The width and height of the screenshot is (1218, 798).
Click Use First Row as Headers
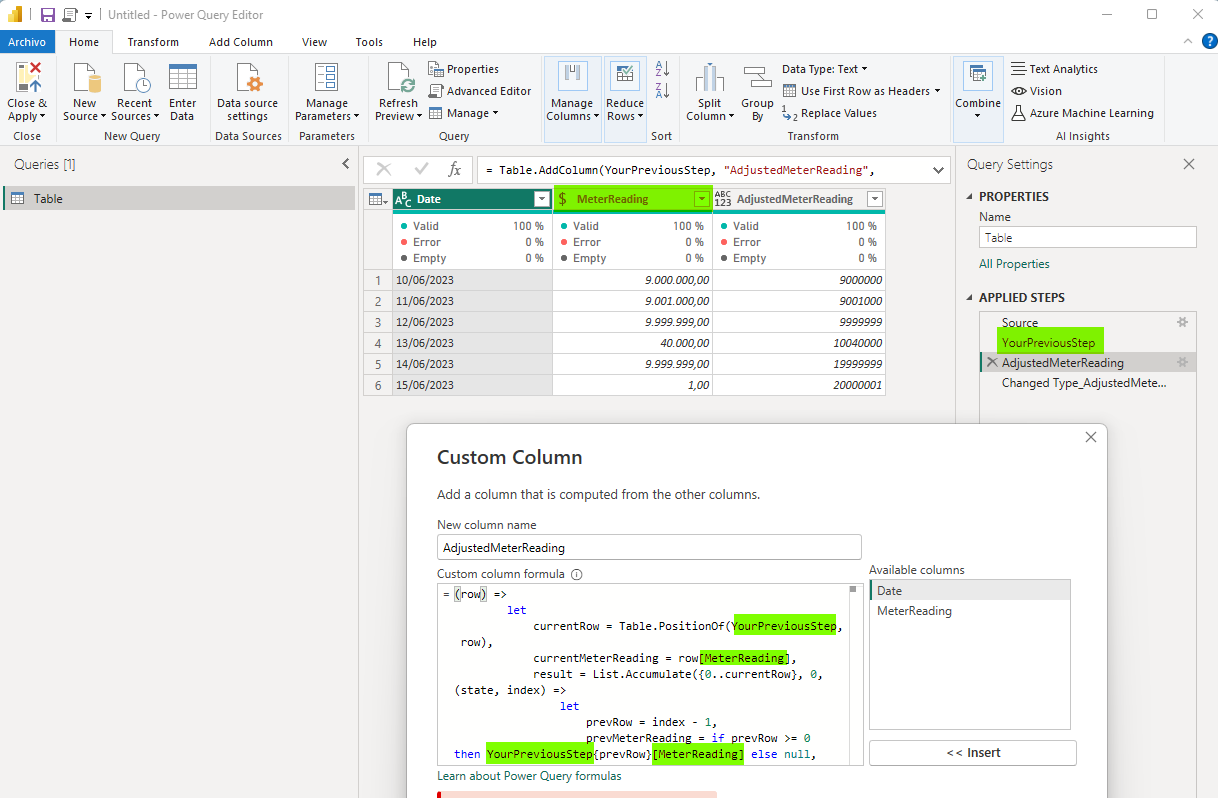862,91
